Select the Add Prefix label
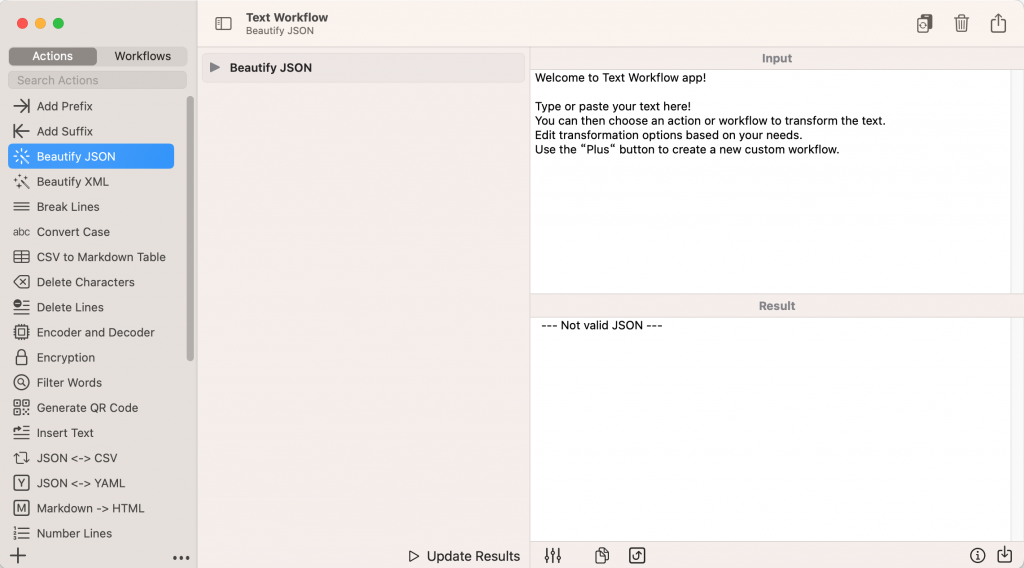The width and height of the screenshot is (1024, 568). click(65, 106)
